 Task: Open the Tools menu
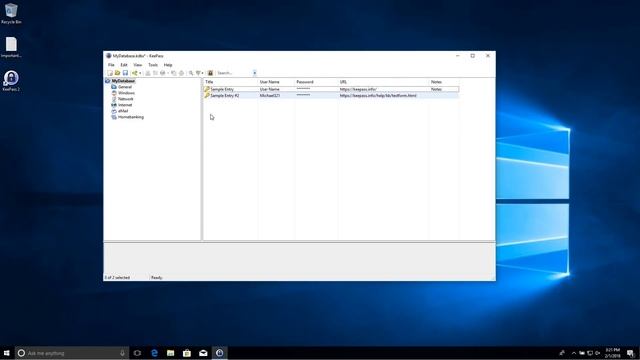tap(153, 65)
